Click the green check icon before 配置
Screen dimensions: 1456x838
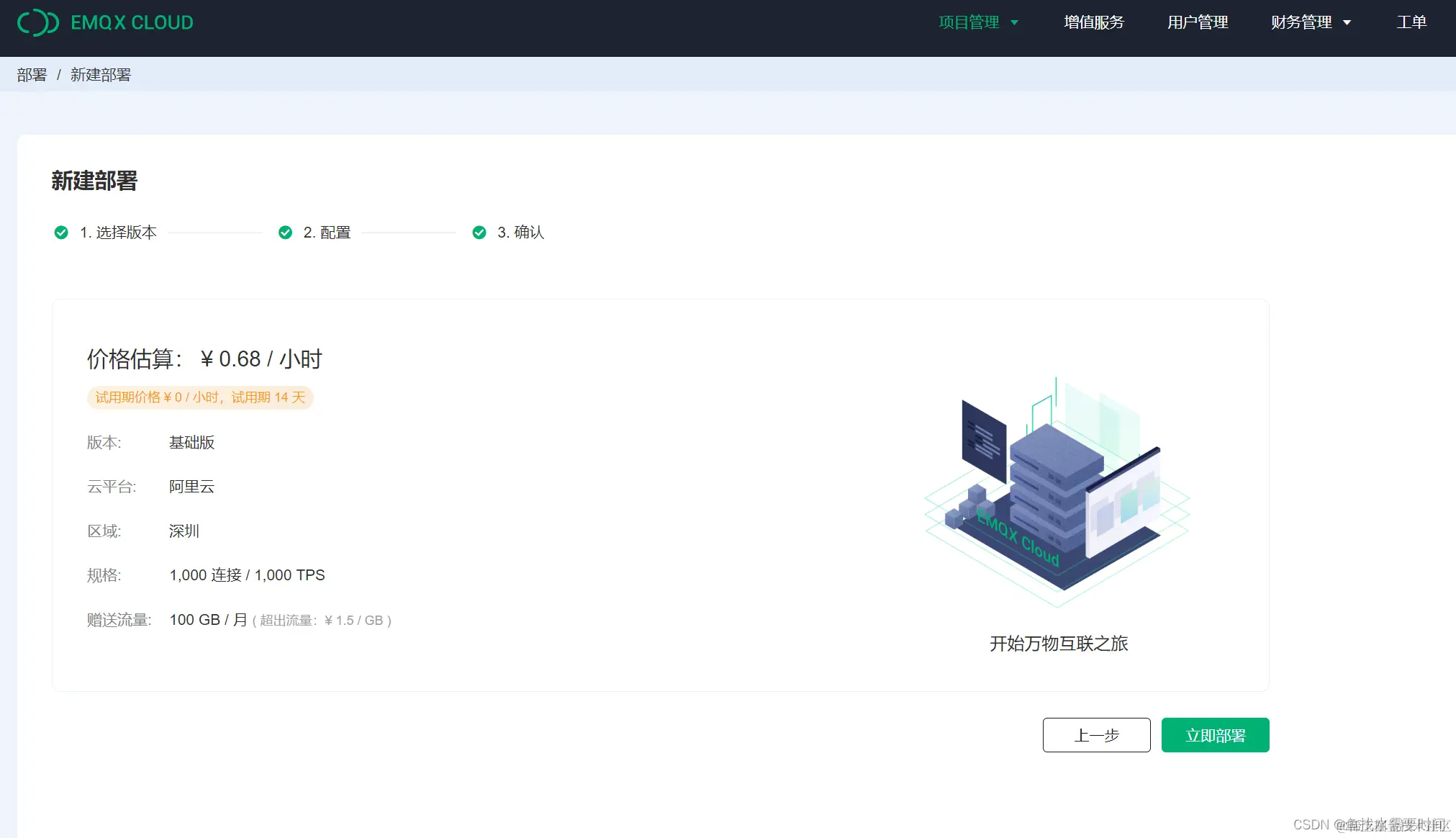pyautogui.click(x=285, y=233)
